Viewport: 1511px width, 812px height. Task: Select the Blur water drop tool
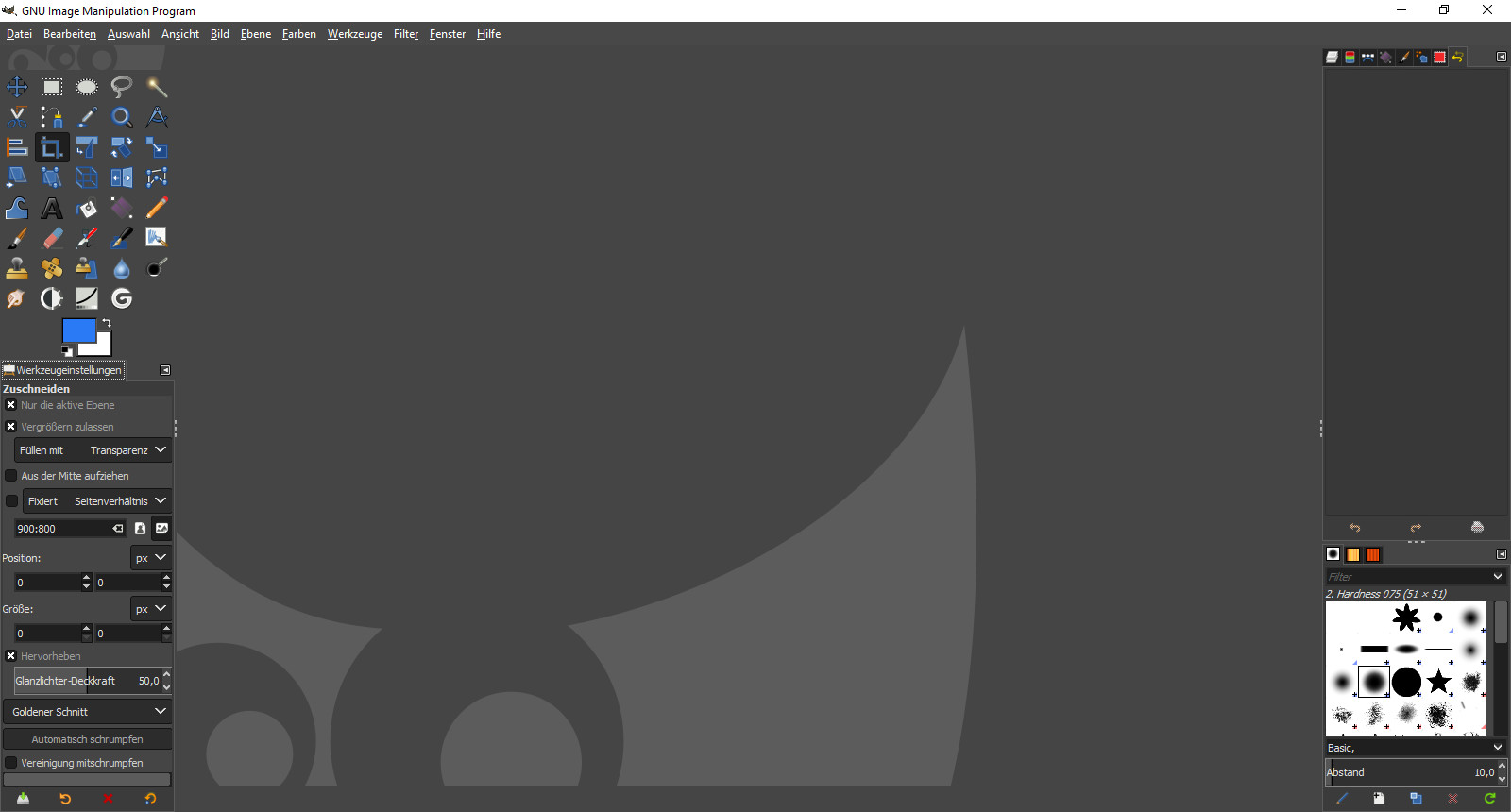tap(122, 268)
